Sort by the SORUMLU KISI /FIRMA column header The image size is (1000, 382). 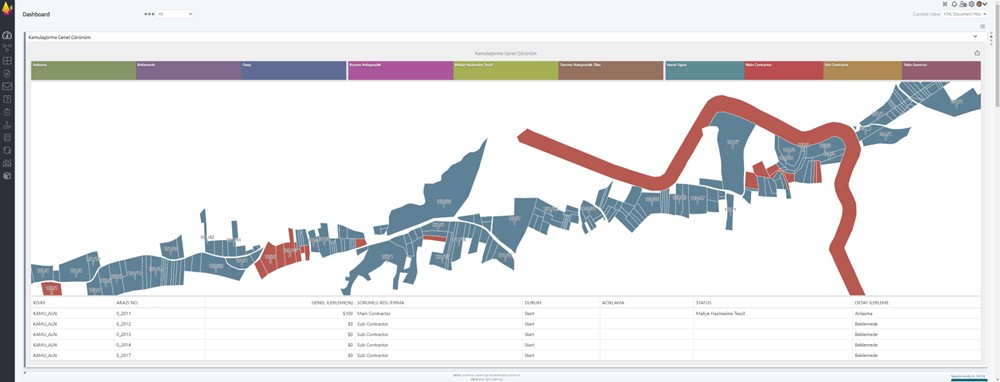point(439,303)
